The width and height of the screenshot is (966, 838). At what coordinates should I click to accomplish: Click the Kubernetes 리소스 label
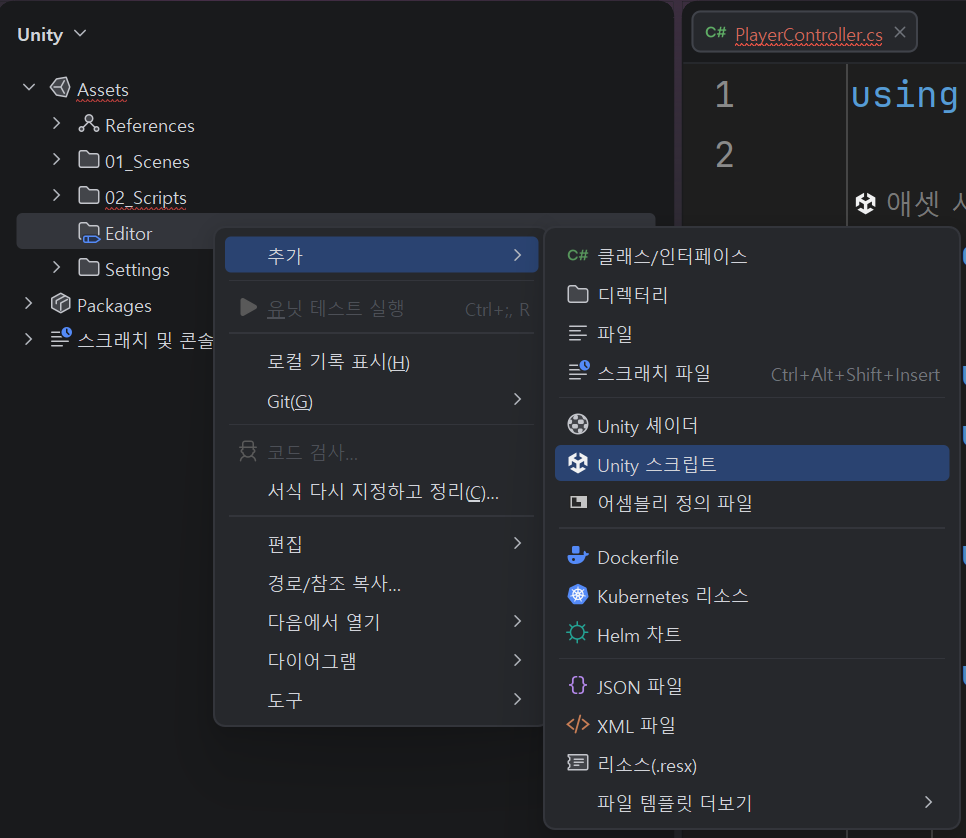673,596
